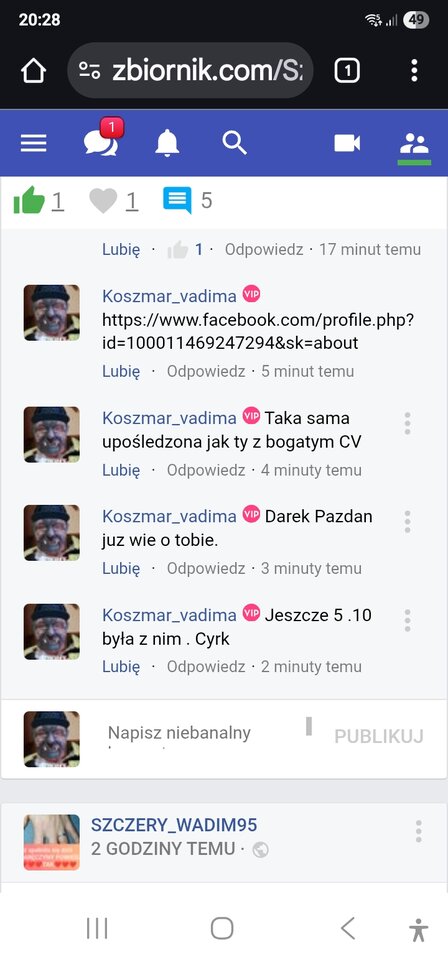Open options for SZCZERY_WADIM95 post

coord(419,831)
